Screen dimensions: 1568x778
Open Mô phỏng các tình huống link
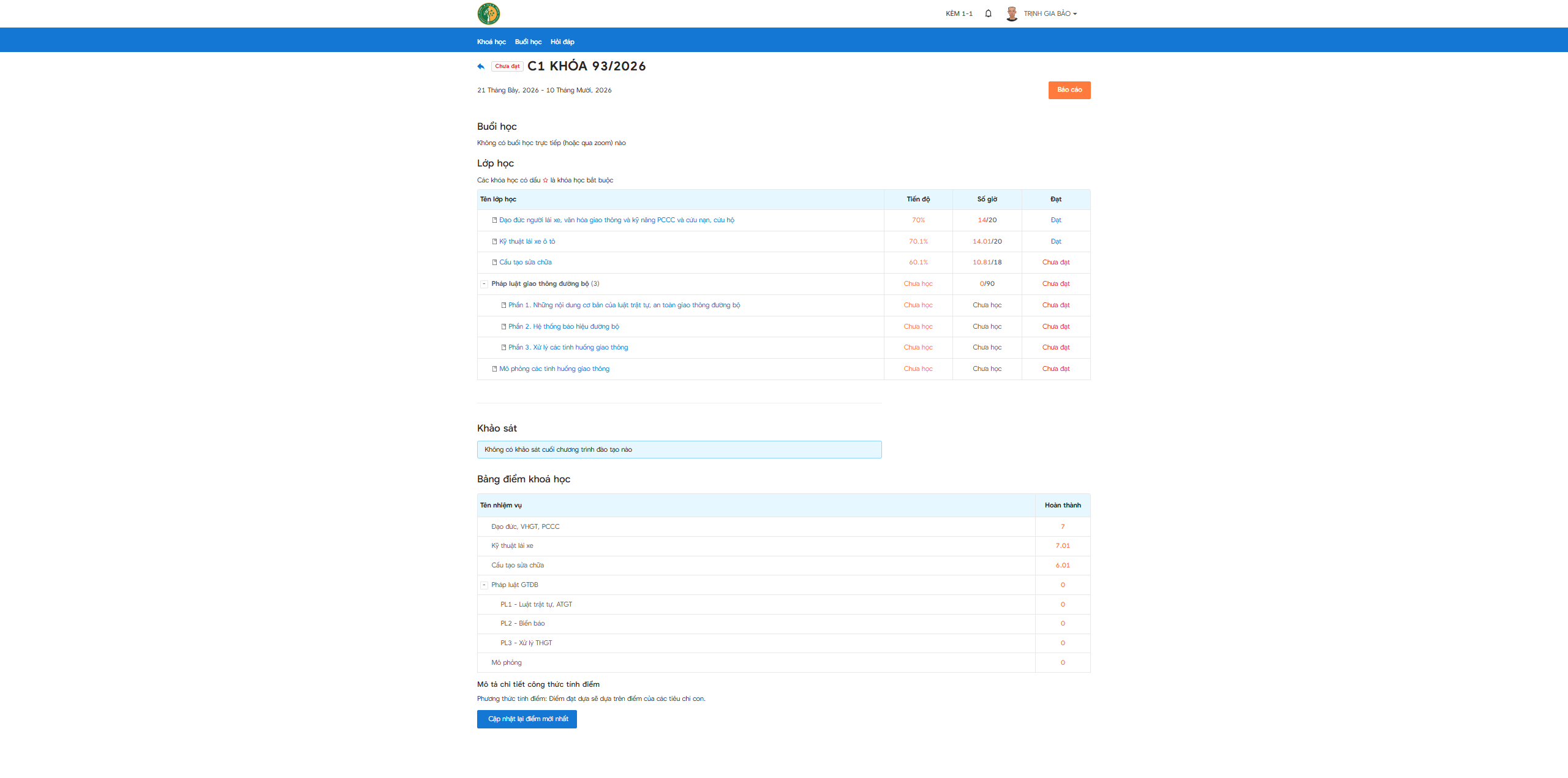(554, 369)
